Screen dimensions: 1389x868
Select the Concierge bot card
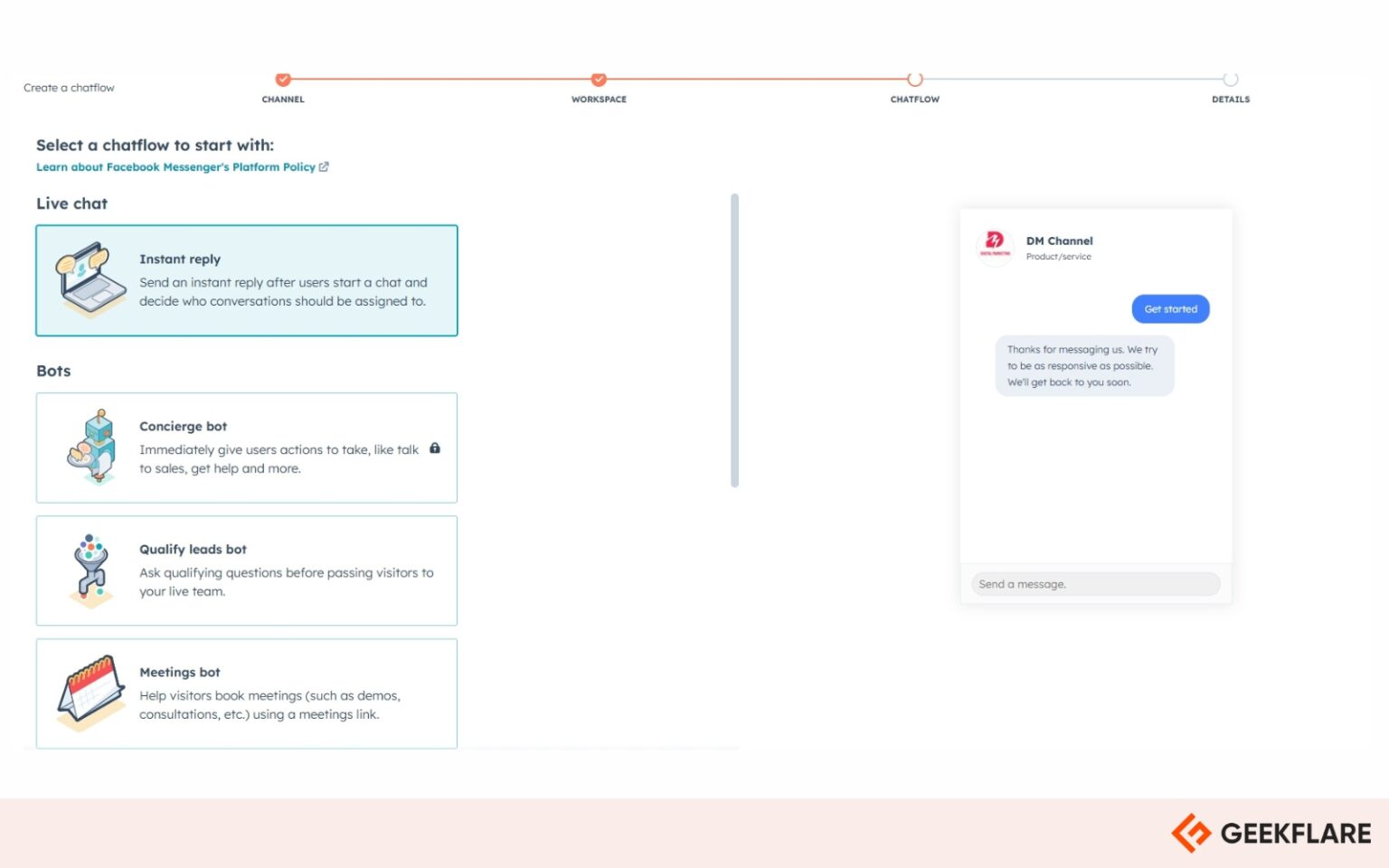[x=247, y=448]
